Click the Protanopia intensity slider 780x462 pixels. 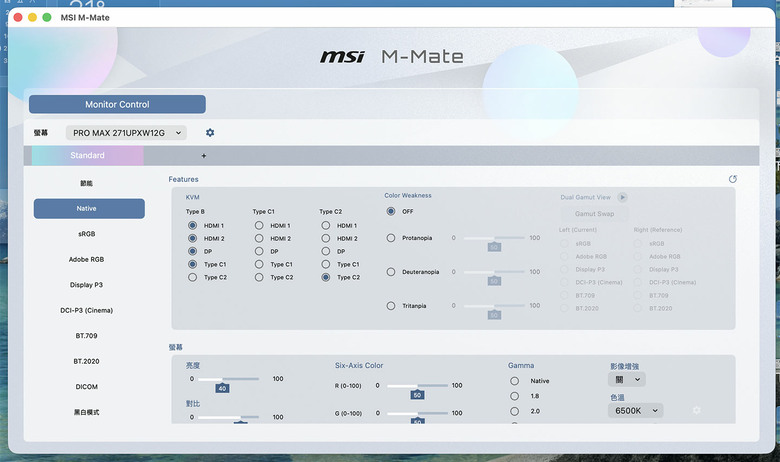click(494, 238)
